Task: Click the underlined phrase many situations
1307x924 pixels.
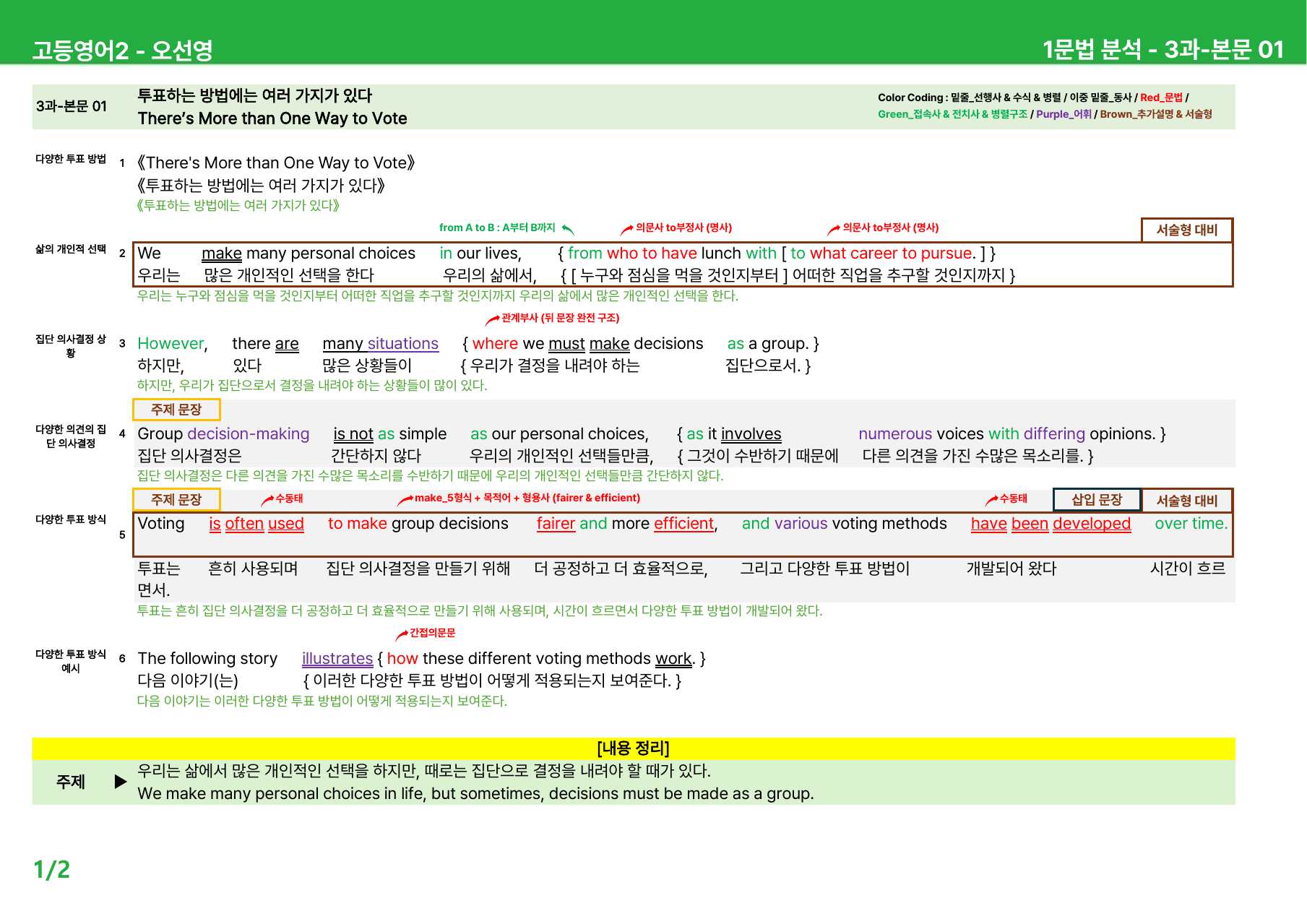Action: coord(381,344)
